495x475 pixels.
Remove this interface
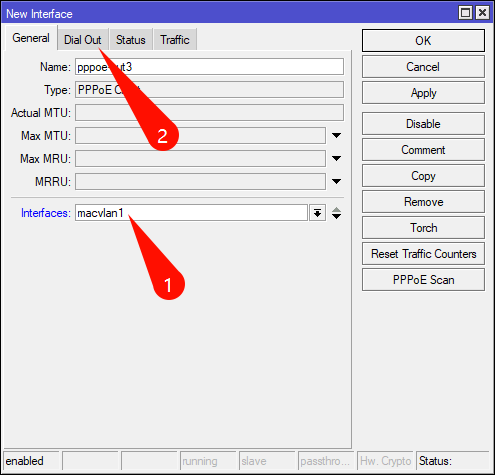[423, 202]
